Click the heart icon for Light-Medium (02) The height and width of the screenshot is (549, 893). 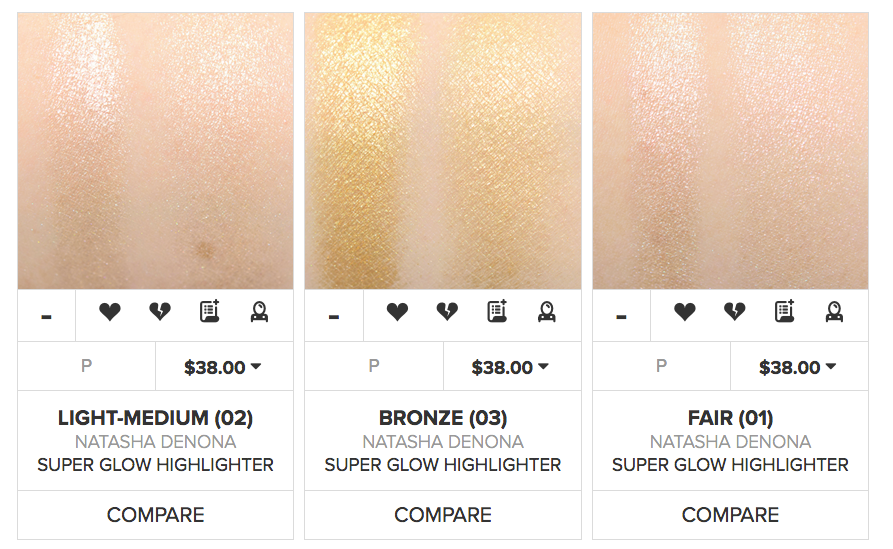pos(110,313)
